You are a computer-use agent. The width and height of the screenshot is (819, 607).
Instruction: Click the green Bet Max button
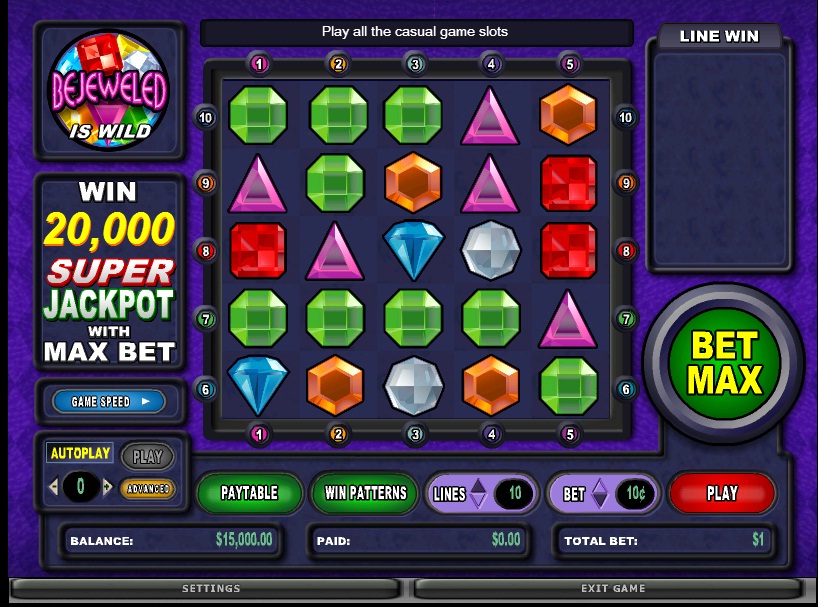click(x=724, y=363)
